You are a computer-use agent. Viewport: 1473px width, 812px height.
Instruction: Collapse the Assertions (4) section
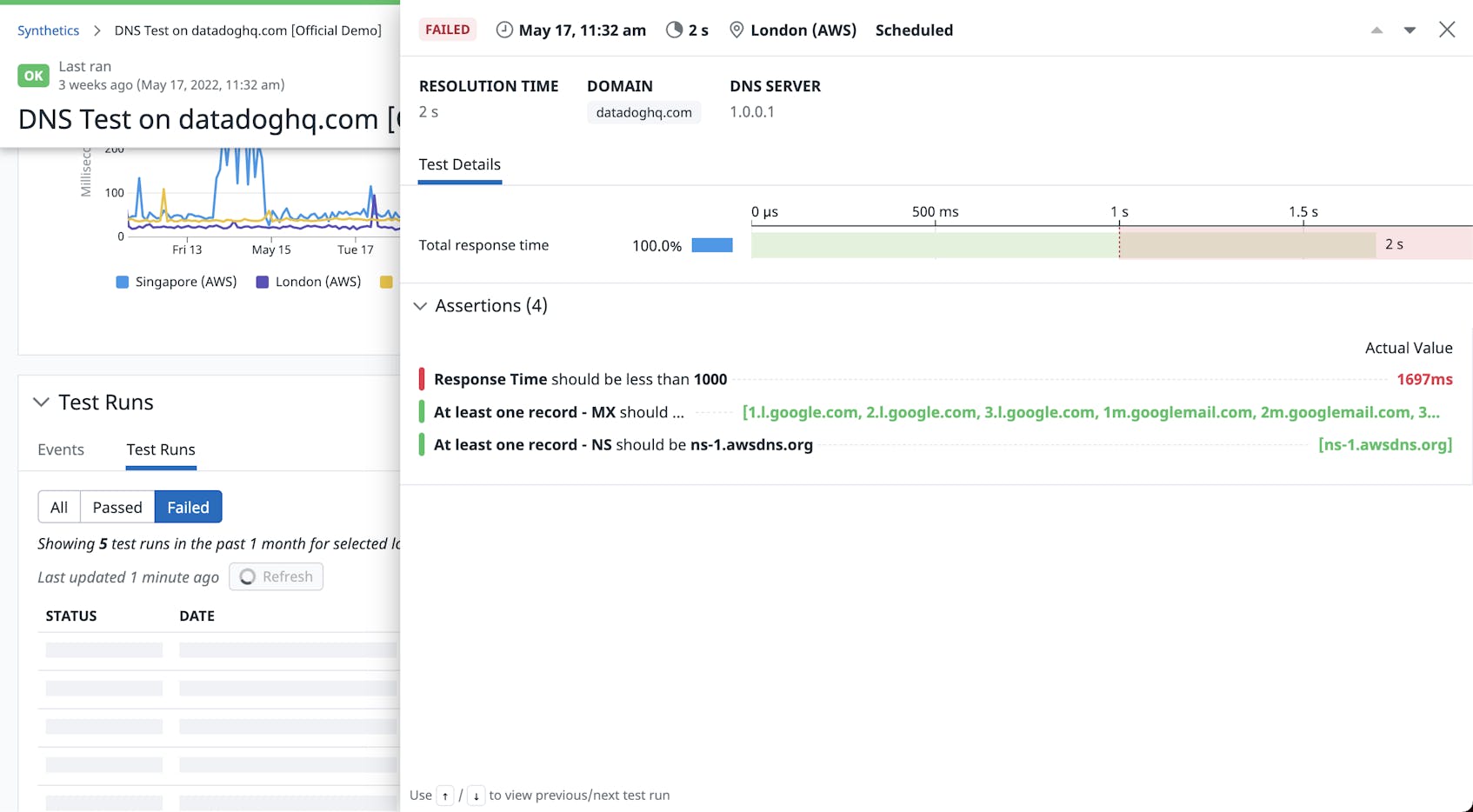420,306
